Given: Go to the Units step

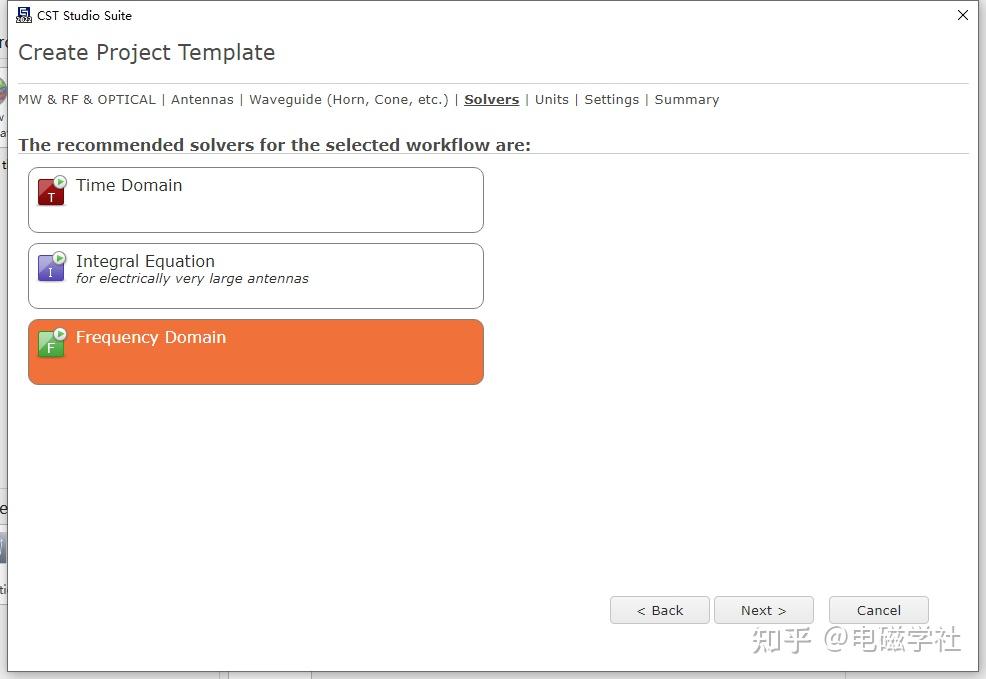Looking at the screenshot, I should click(551, 99).
